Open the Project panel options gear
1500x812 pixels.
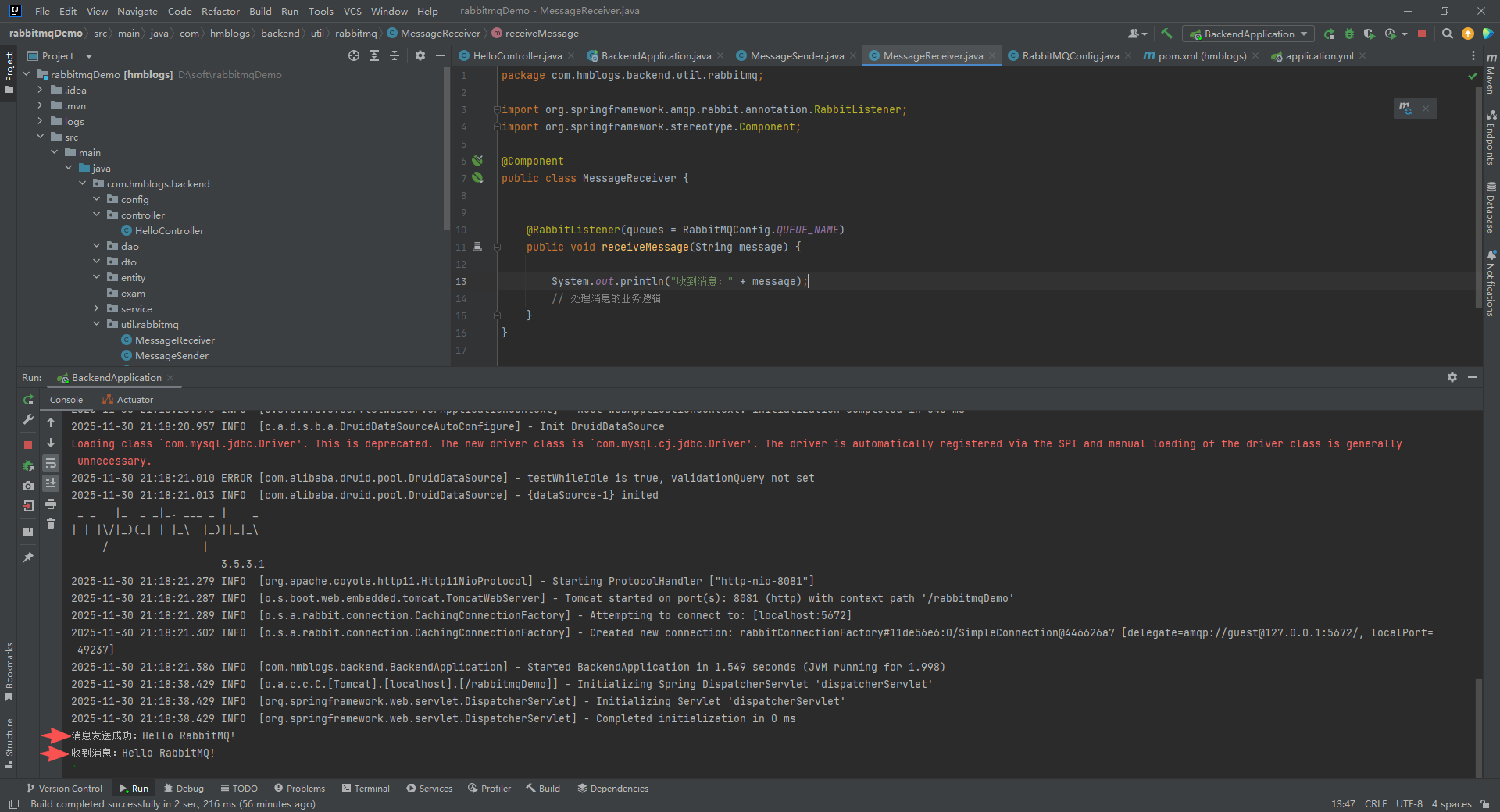point(420,55)
